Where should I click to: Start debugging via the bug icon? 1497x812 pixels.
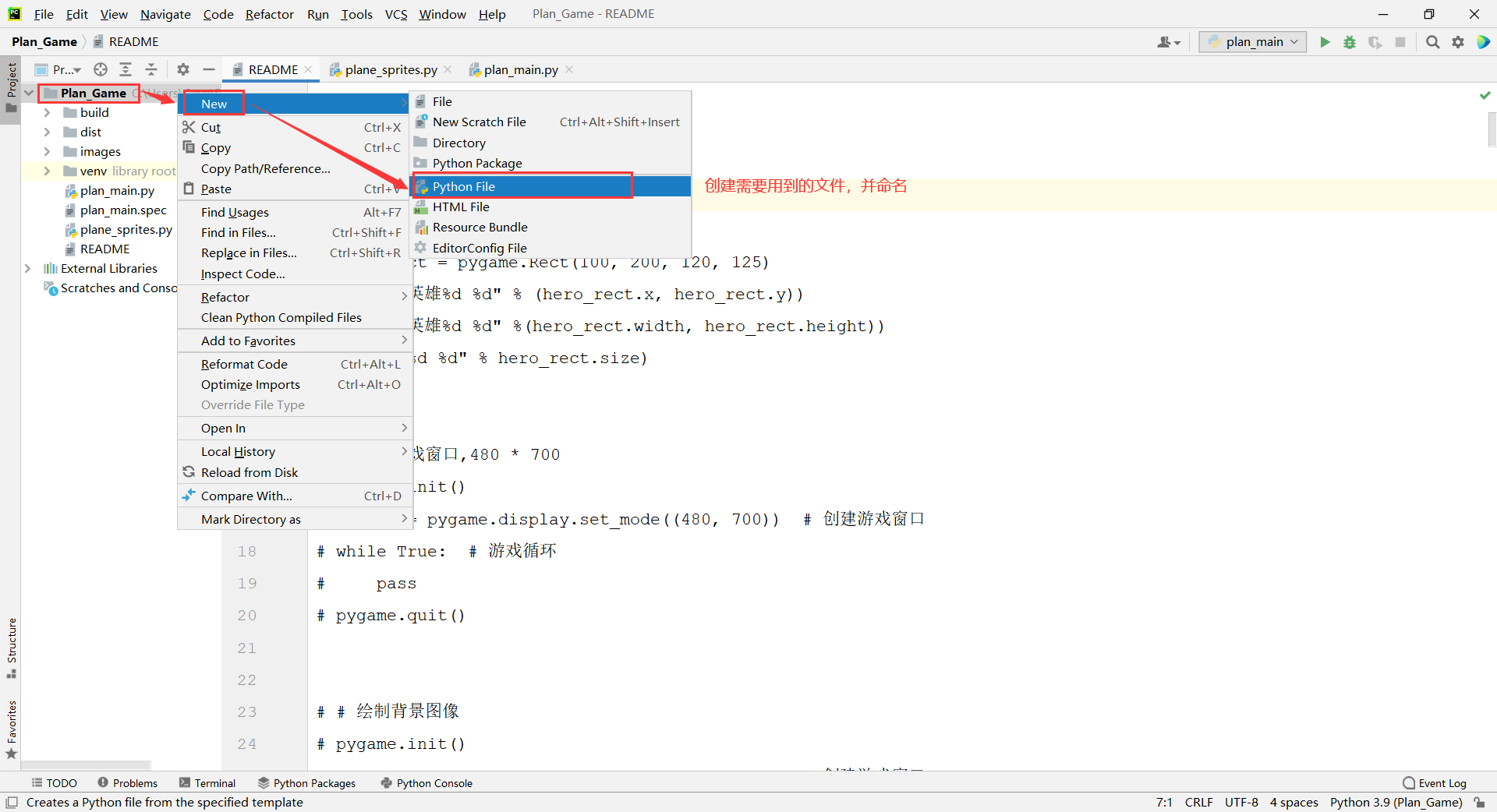(x=1350, y=42)
